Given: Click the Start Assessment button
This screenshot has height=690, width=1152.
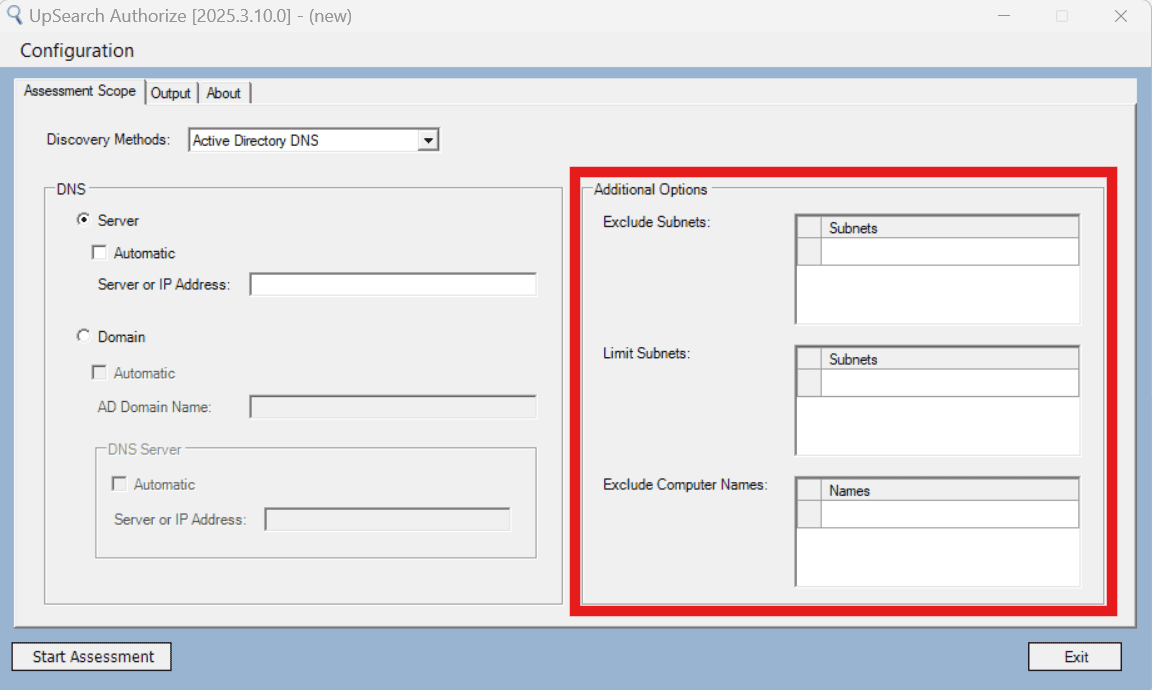Looking at the screenshot, I should (x=91, y=656).
